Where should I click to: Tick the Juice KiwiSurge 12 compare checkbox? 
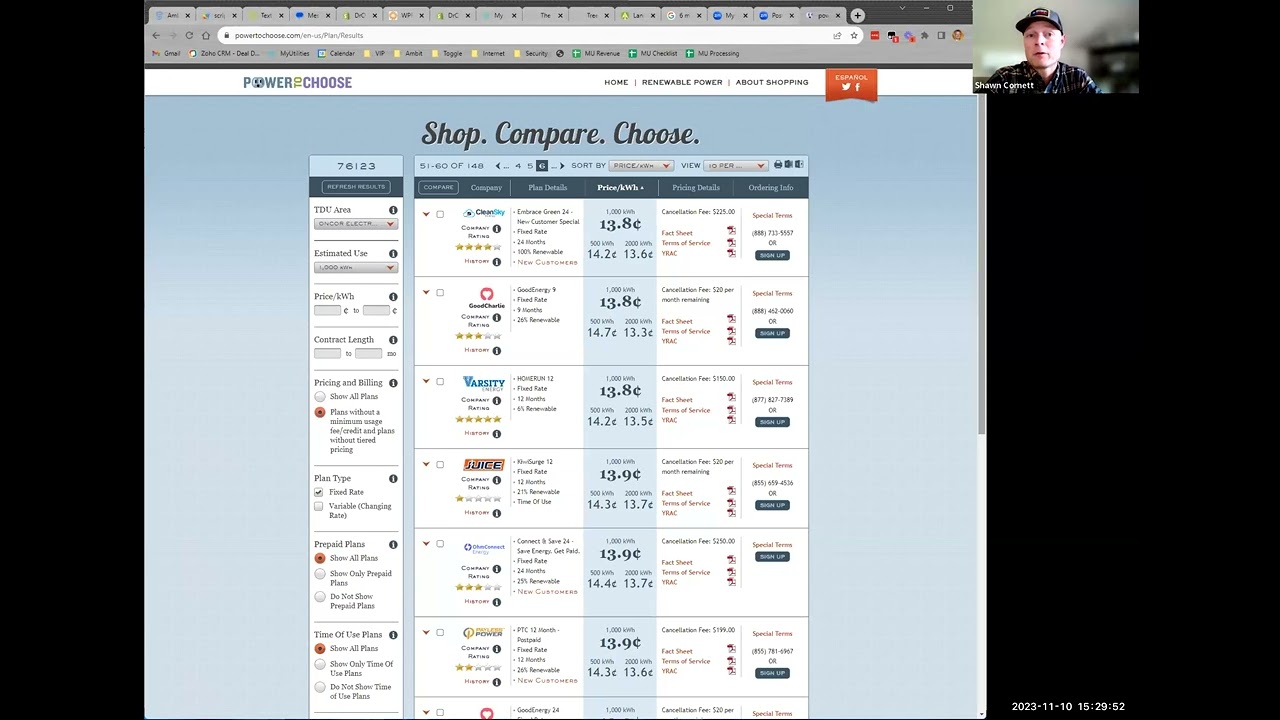point(440,465)
